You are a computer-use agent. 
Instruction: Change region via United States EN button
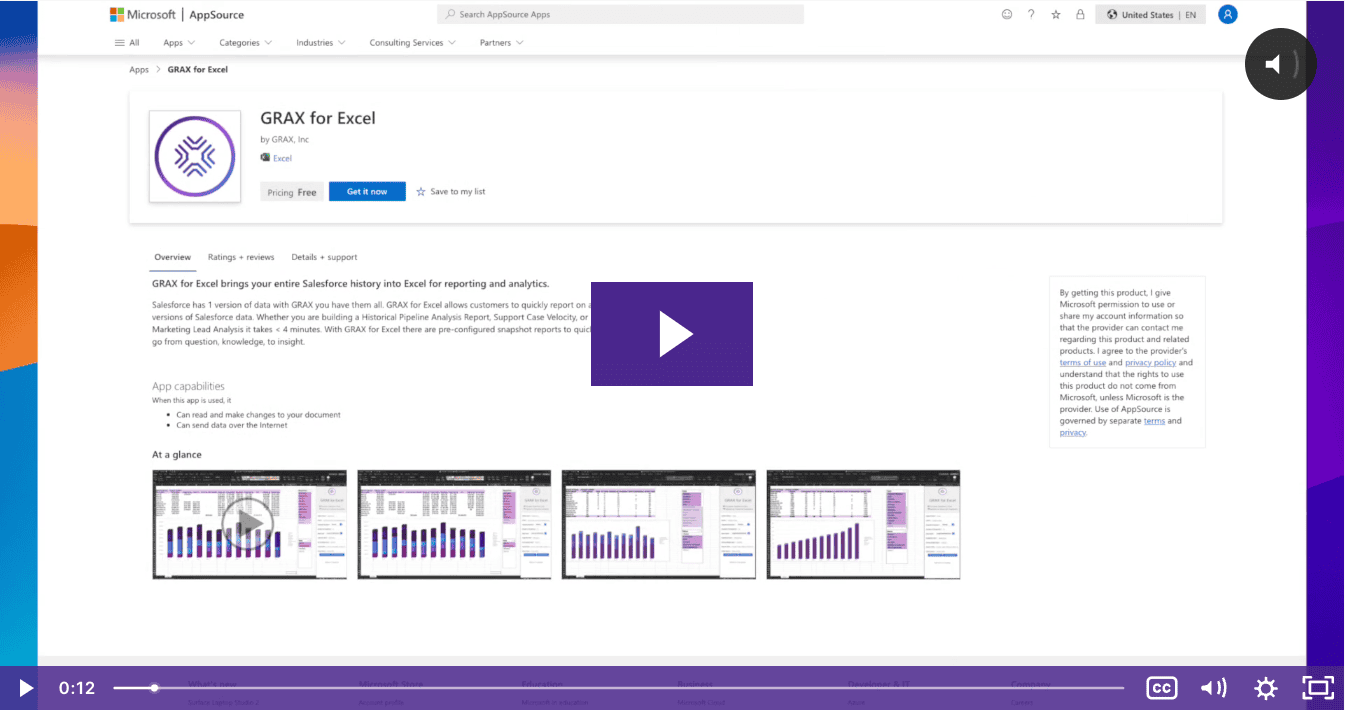[x=1151, y=15]
